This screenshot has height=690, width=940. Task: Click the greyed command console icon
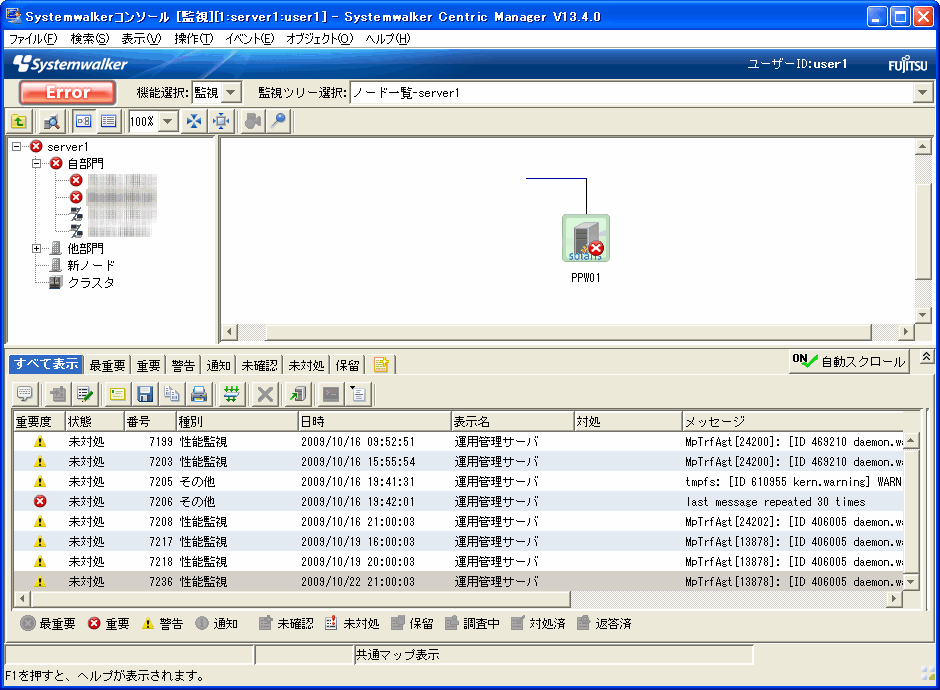331,394
